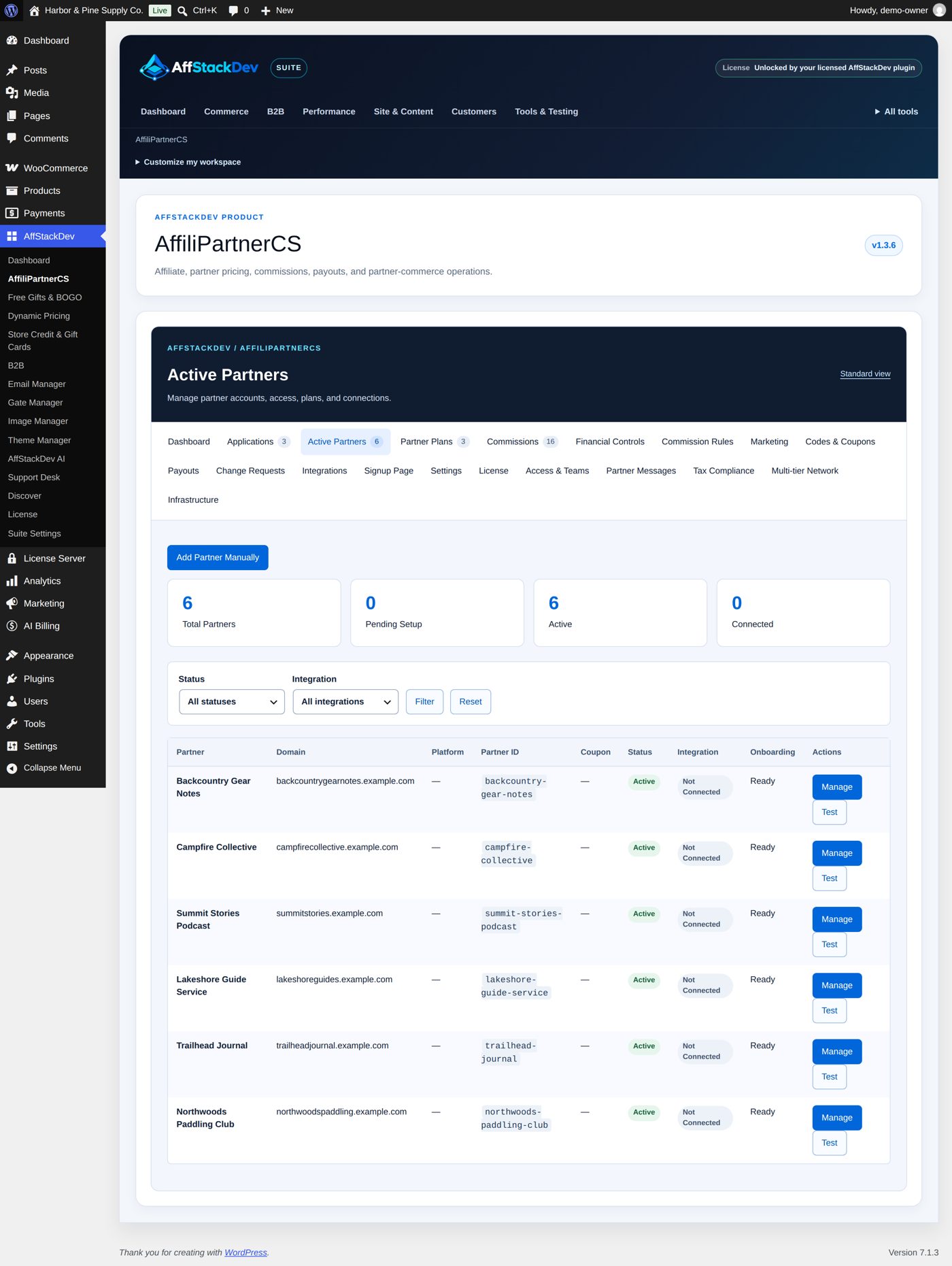Click the home icon for Harbor & Pine
The height and width of the screenshot is (1266, 952).
(x=34, y=10)
